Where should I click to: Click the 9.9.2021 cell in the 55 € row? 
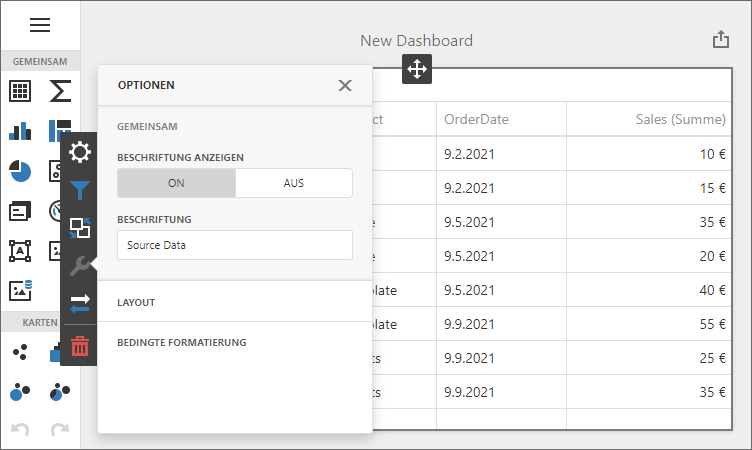501,324
